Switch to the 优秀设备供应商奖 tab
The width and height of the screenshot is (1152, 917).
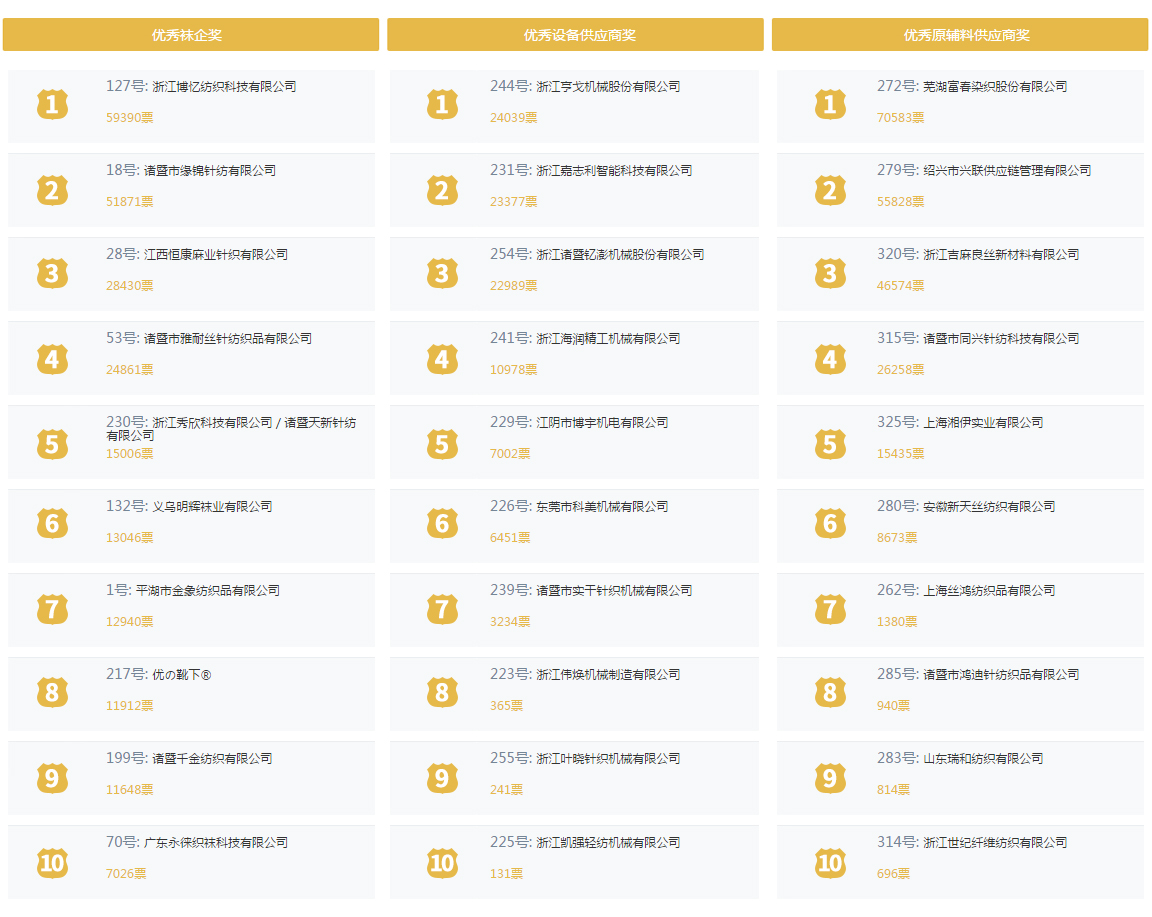tap(575, 35)
